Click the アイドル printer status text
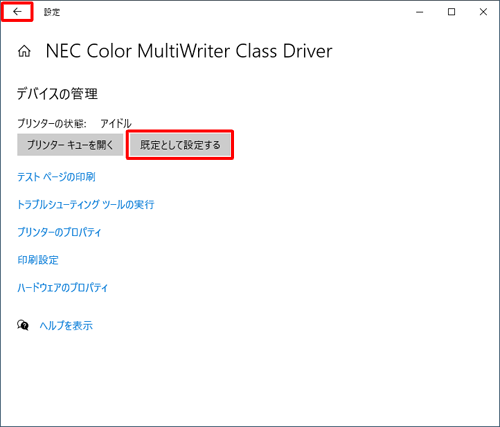The width and height of the screenshot is (500, 427). pos(116,124)
